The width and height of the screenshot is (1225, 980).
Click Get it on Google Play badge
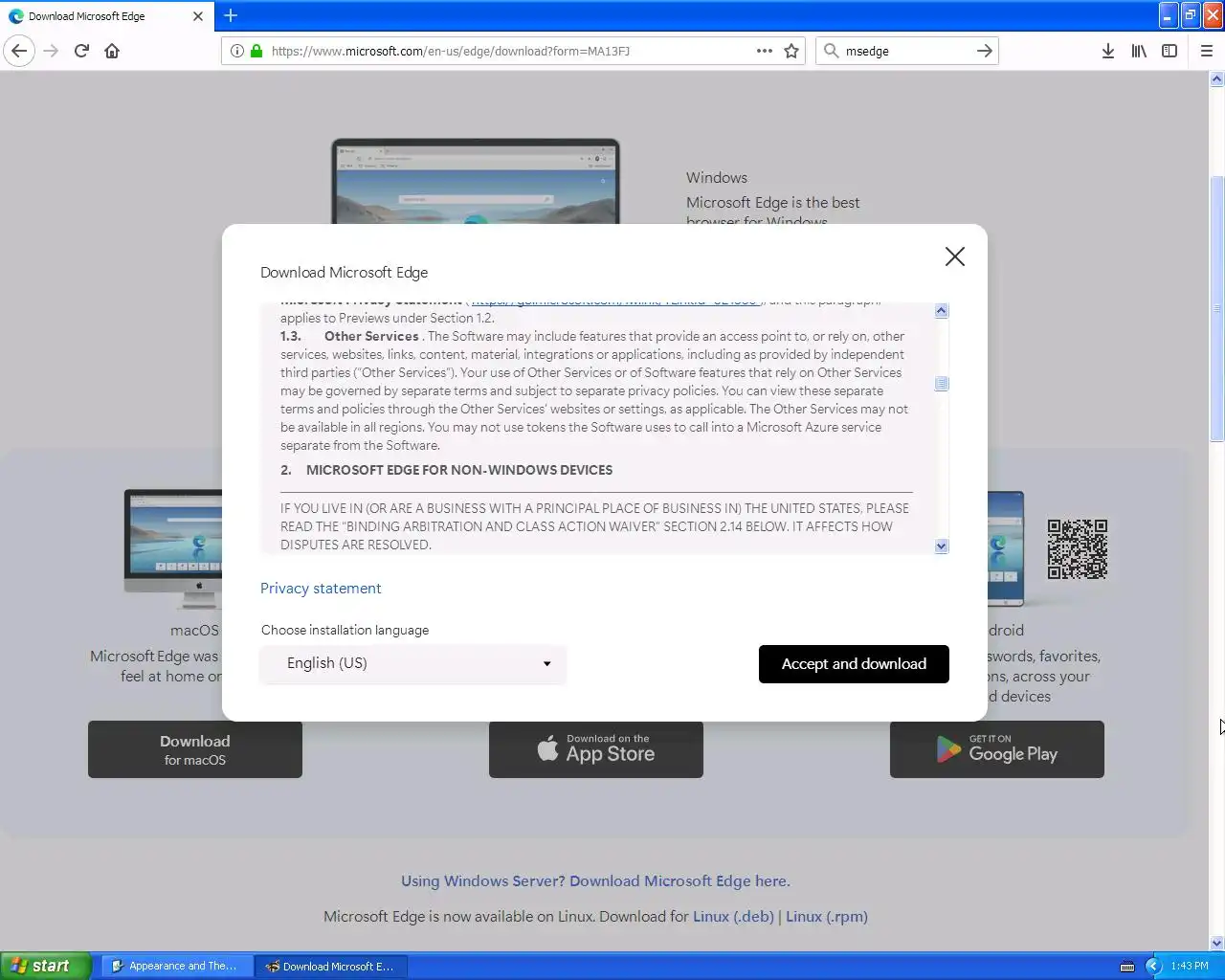pyautogui.click(x=997, y=749)
